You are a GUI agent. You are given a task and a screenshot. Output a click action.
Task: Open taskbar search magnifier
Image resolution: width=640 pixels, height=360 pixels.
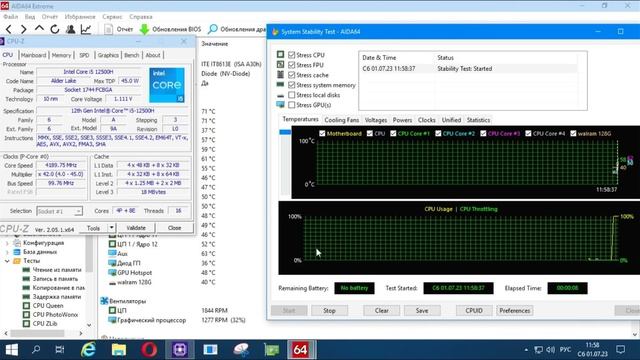click(x=36, y=350)
